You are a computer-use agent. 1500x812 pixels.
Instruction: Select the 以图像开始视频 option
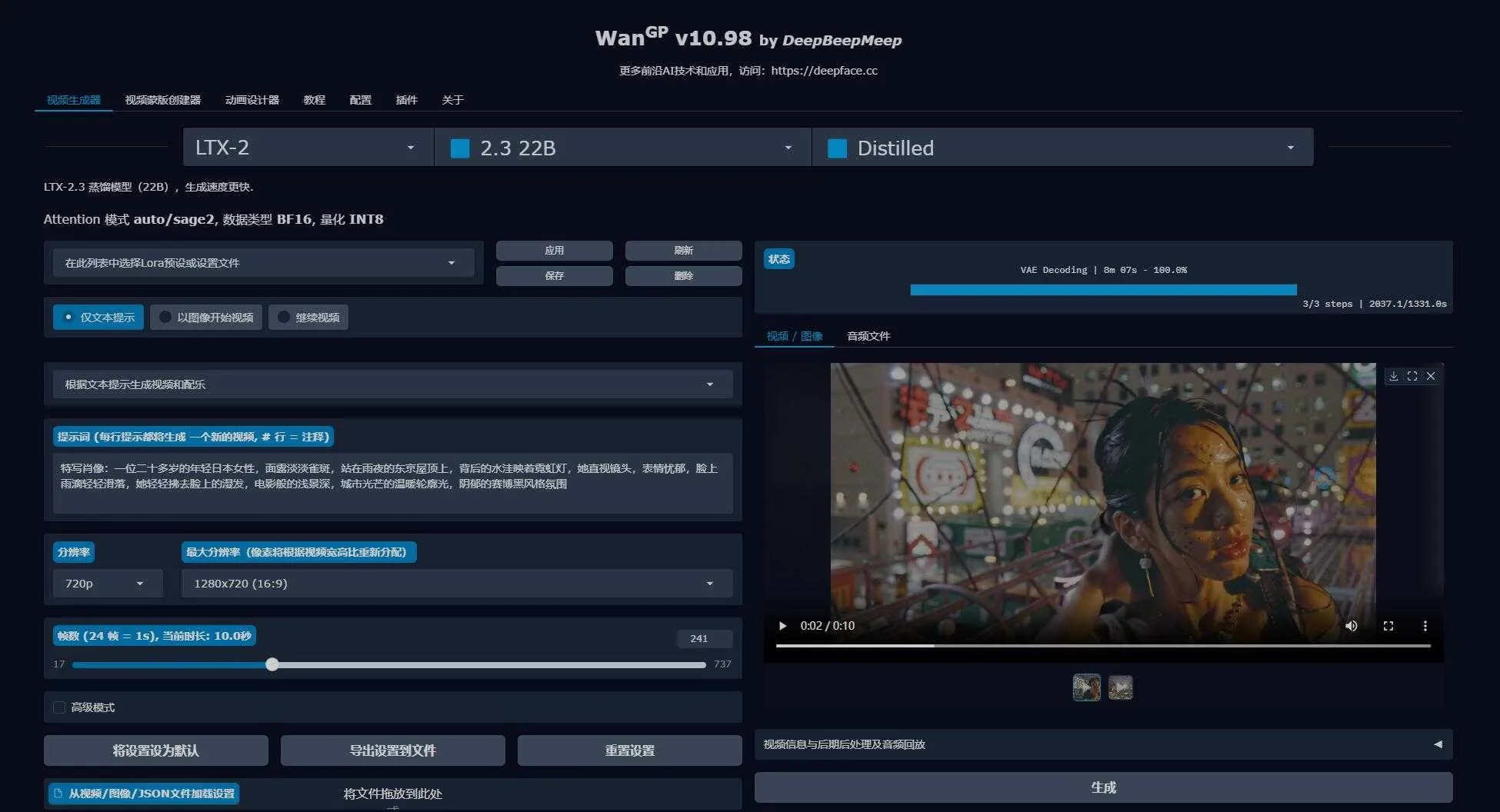click(206, 317)
